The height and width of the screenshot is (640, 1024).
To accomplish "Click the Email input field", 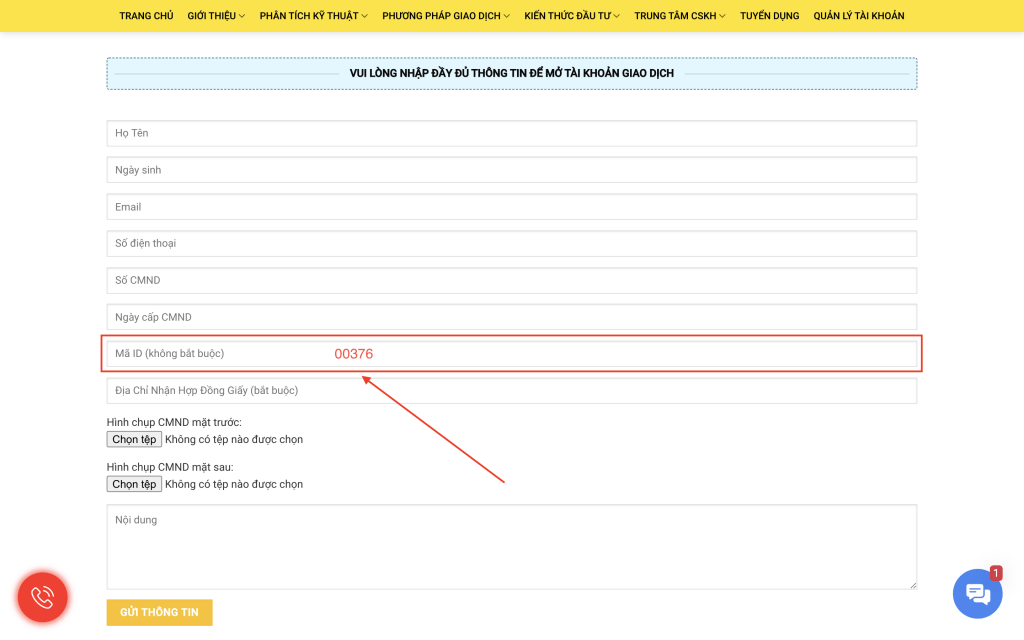I will click(512, 207).
